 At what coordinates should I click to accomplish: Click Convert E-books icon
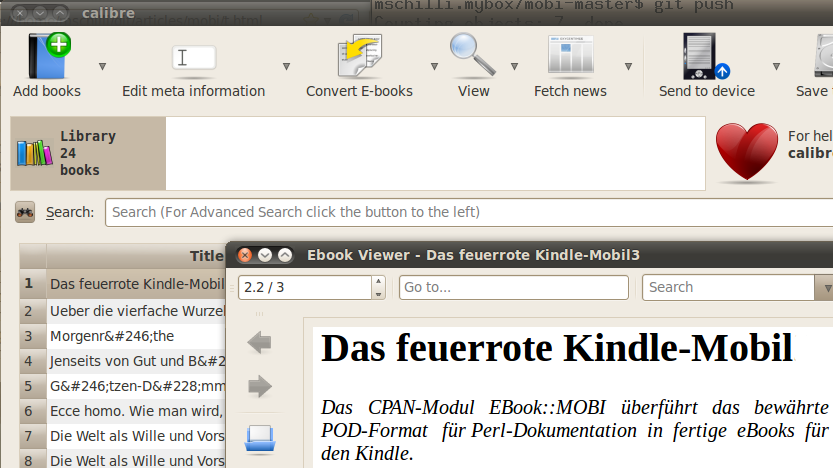[x=360, y=56]
